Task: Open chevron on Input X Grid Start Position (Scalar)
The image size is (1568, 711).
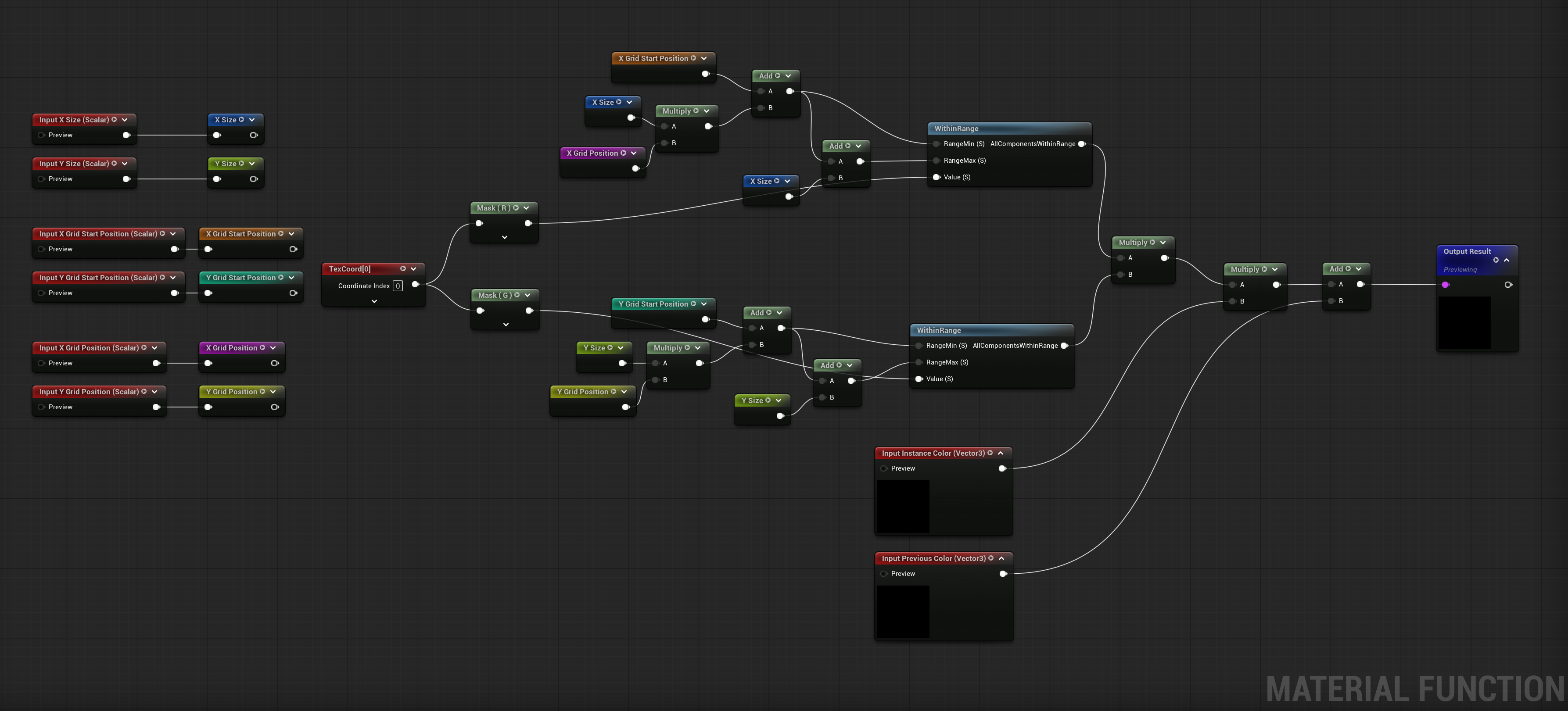Action: pos(173,233)
